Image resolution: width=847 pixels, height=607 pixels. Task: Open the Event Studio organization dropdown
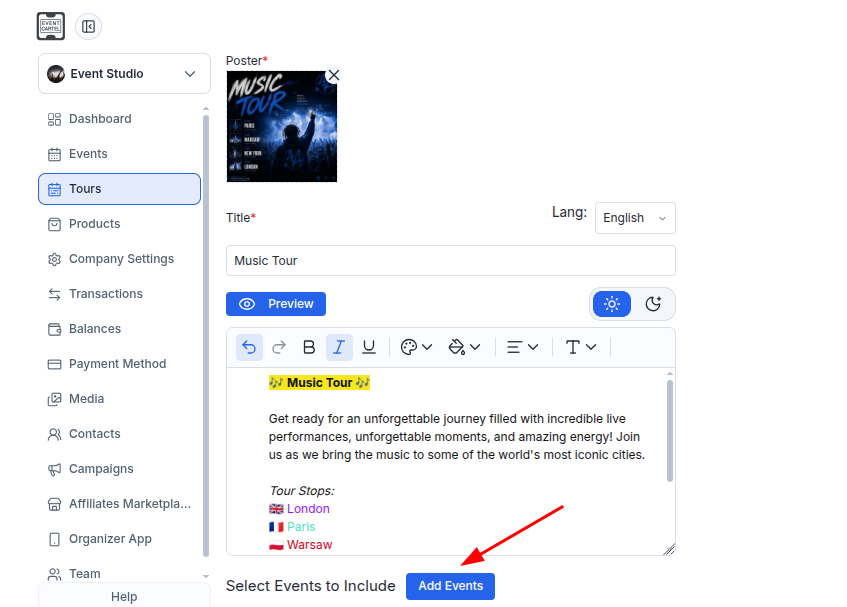pyautogui.click(x=124, y=73)
